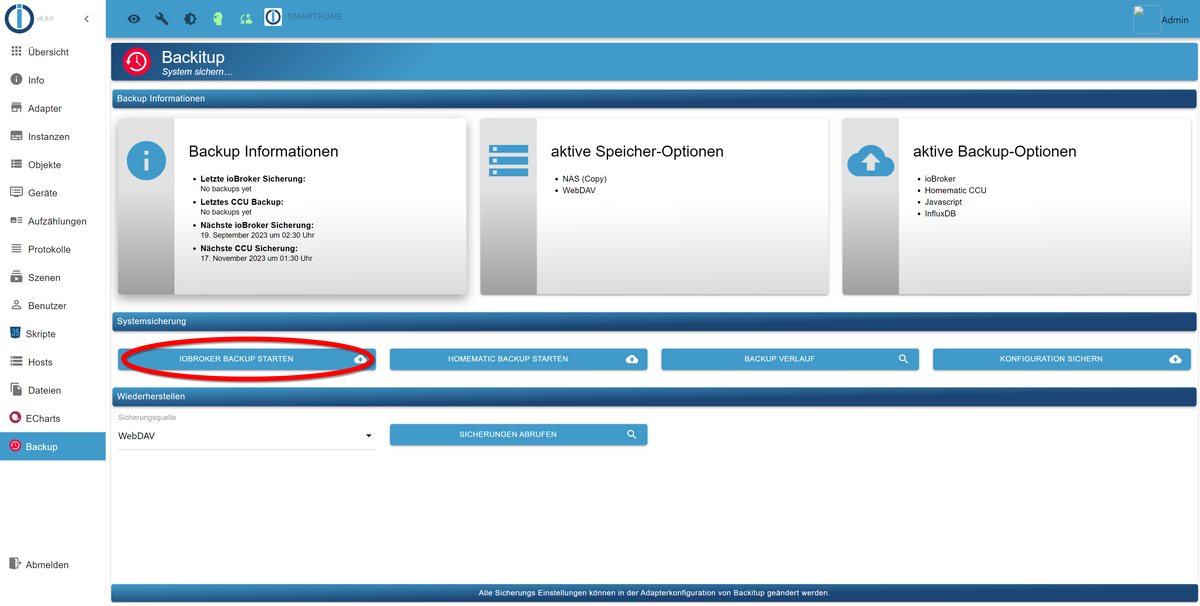Click 'Homematic CCU' backup option text
Screen dimensions: 1200x606
(955, 190)
